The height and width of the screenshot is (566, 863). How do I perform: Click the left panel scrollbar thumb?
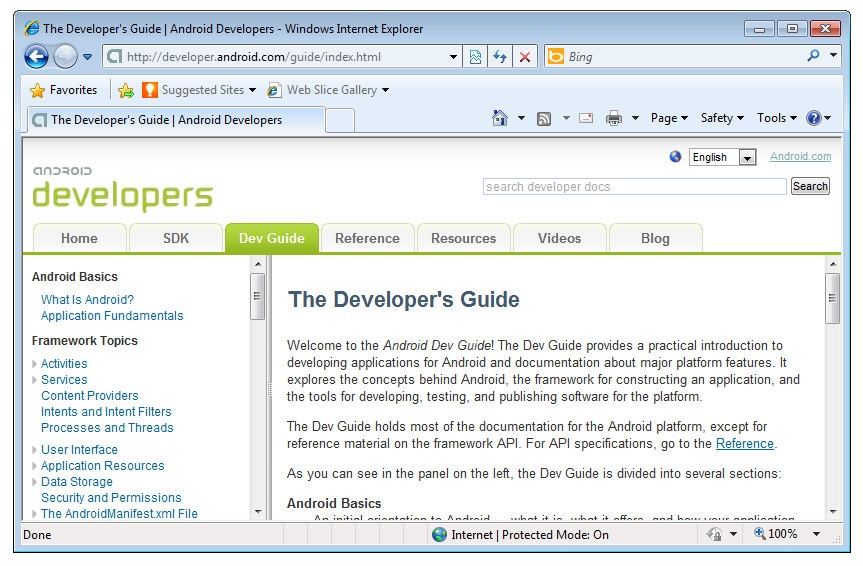click(x=258, y=296)
